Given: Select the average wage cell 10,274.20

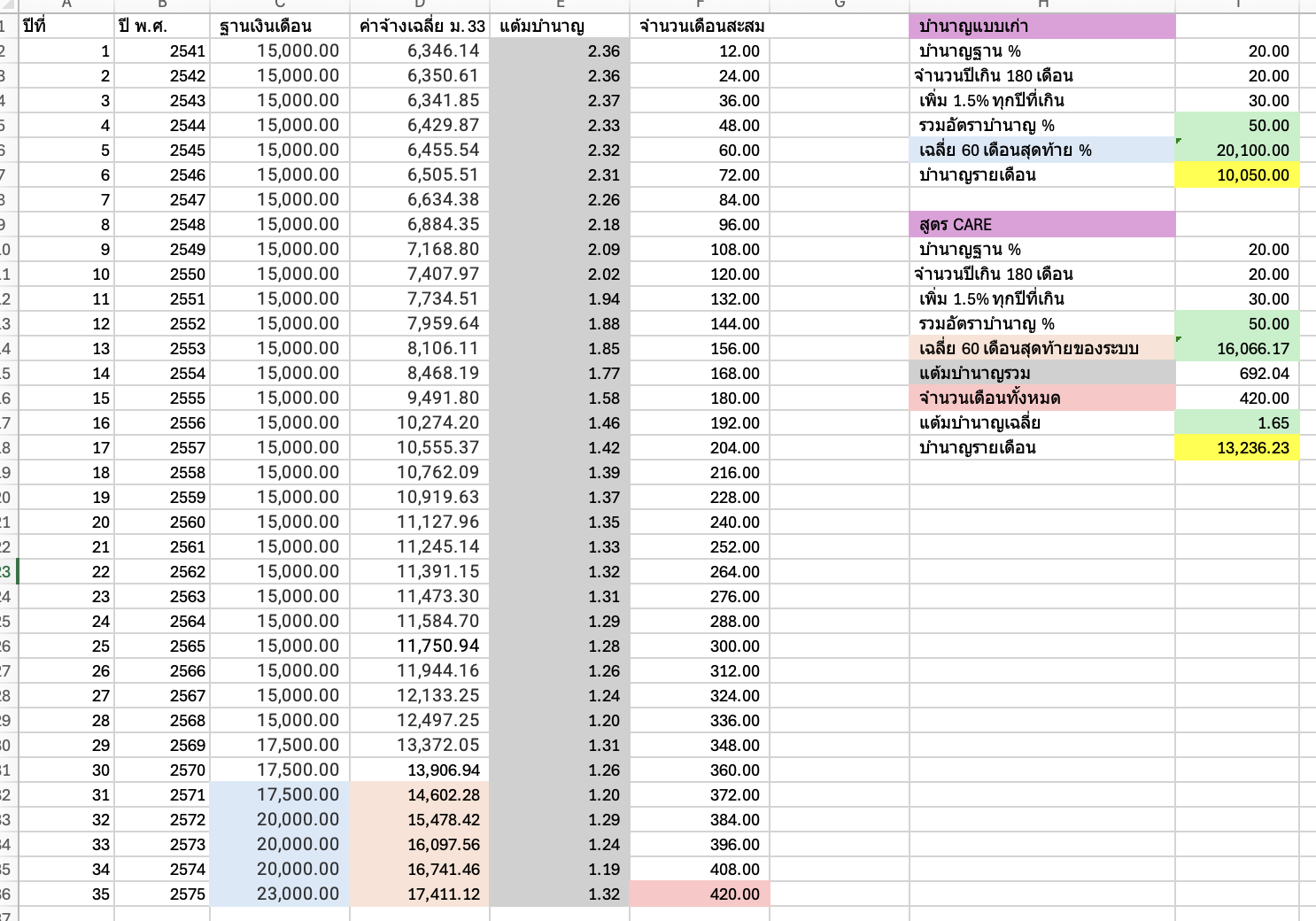Looking at the screenshot, I should coord(420,422).
